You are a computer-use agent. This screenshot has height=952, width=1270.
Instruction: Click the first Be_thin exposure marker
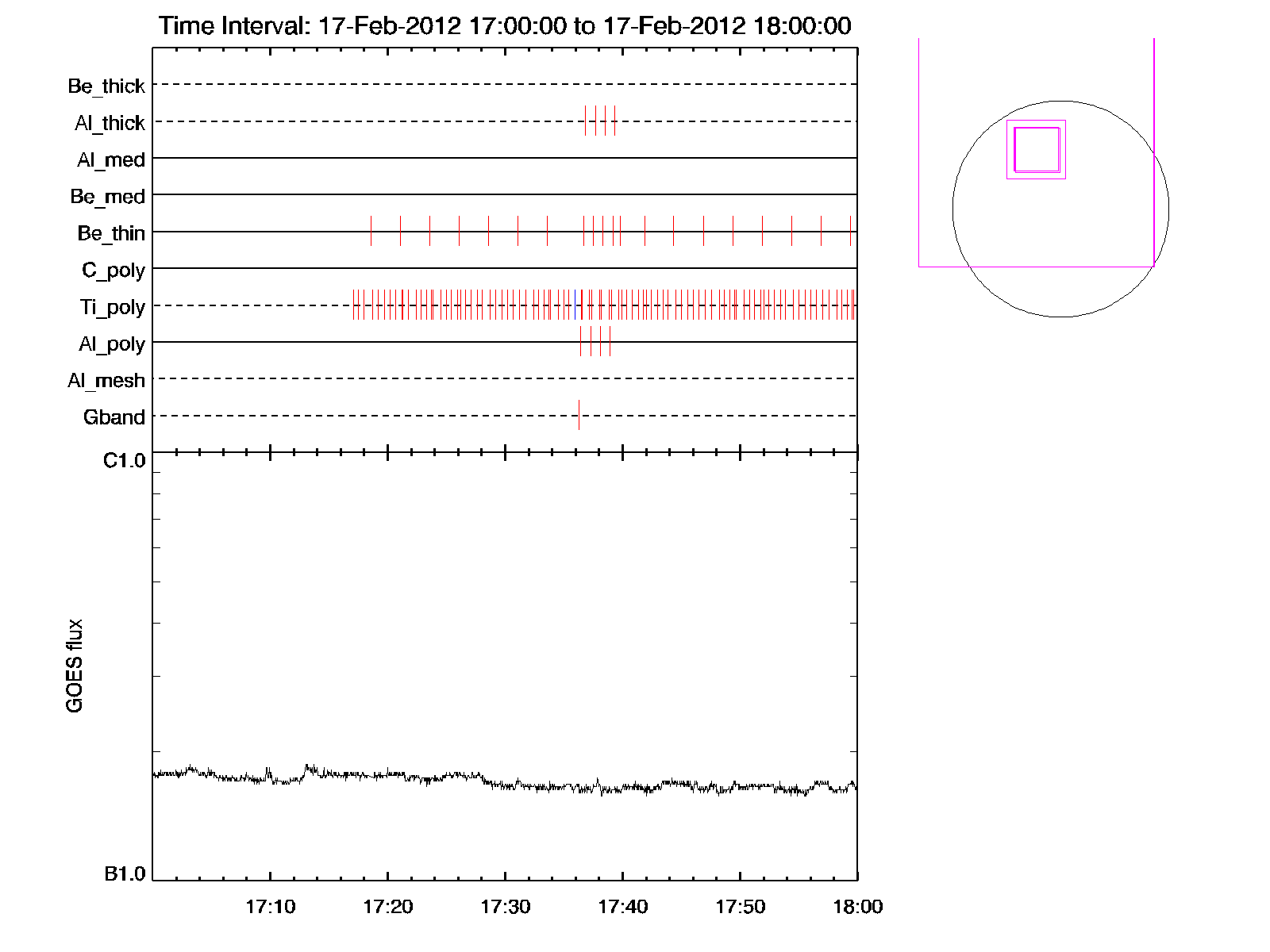(x=371, y=231)
